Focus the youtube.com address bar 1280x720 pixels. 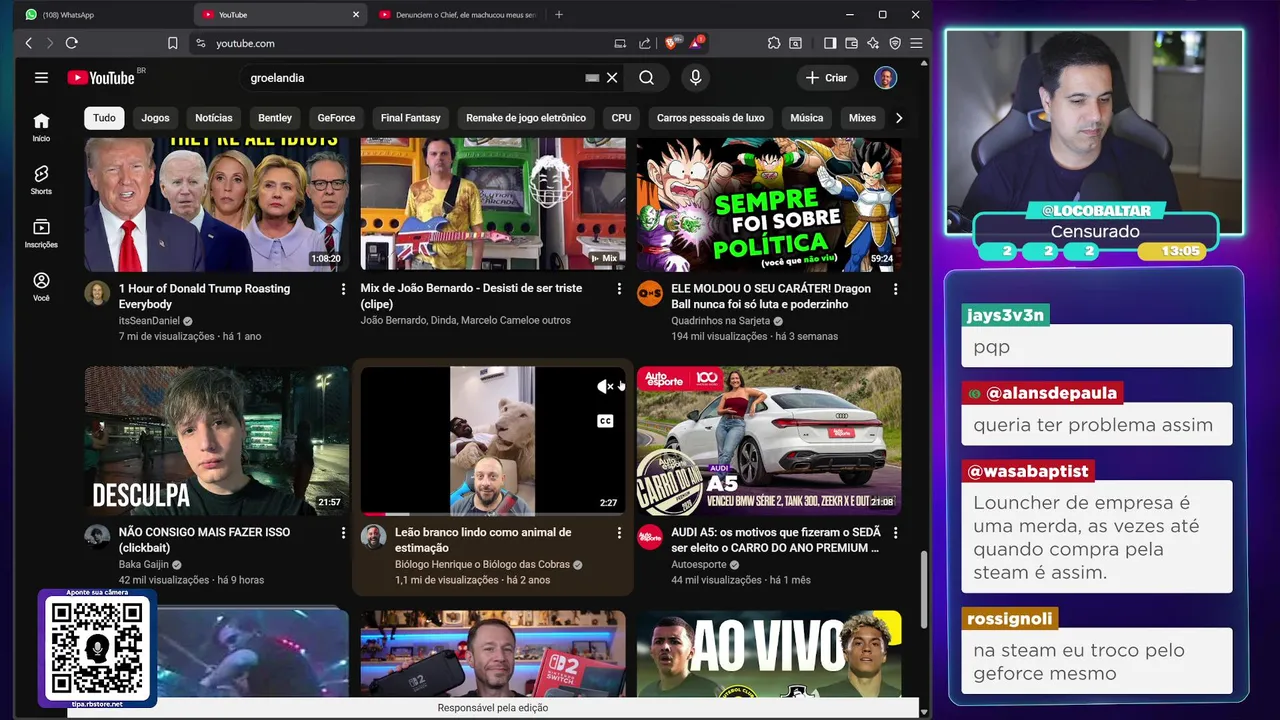coord(400,43)
